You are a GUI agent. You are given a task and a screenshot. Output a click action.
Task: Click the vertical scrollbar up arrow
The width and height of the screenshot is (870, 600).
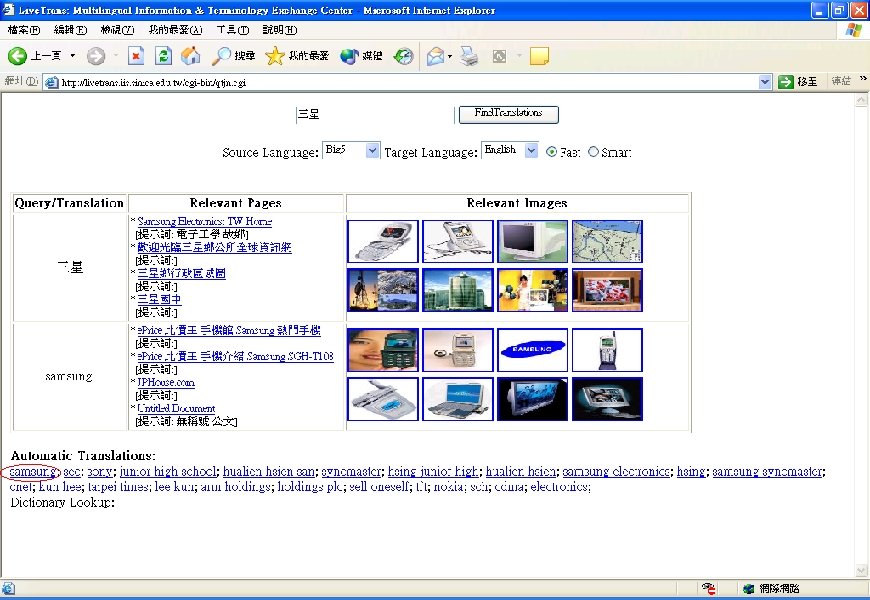[861, 100]
